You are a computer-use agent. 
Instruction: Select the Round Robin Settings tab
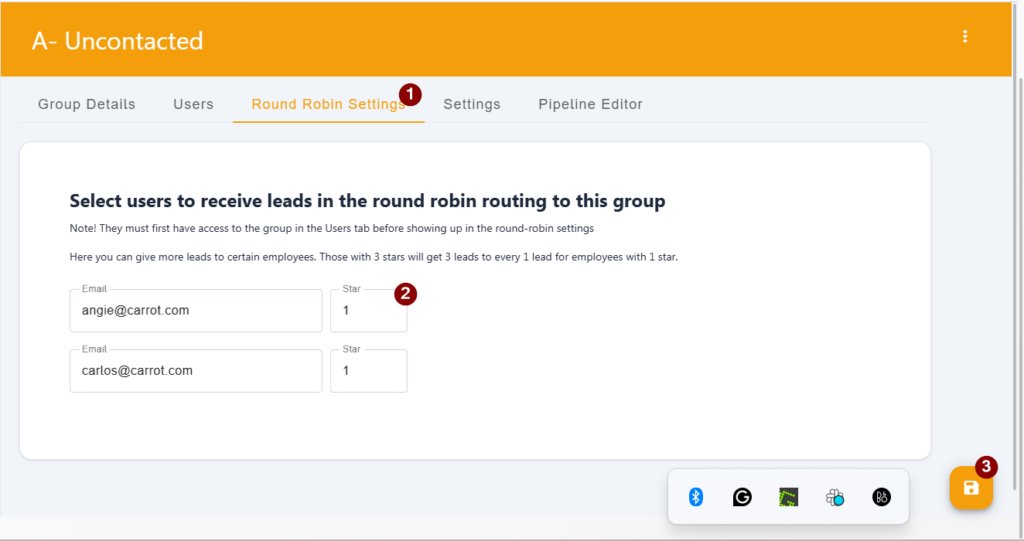click(x=328, y=104)
